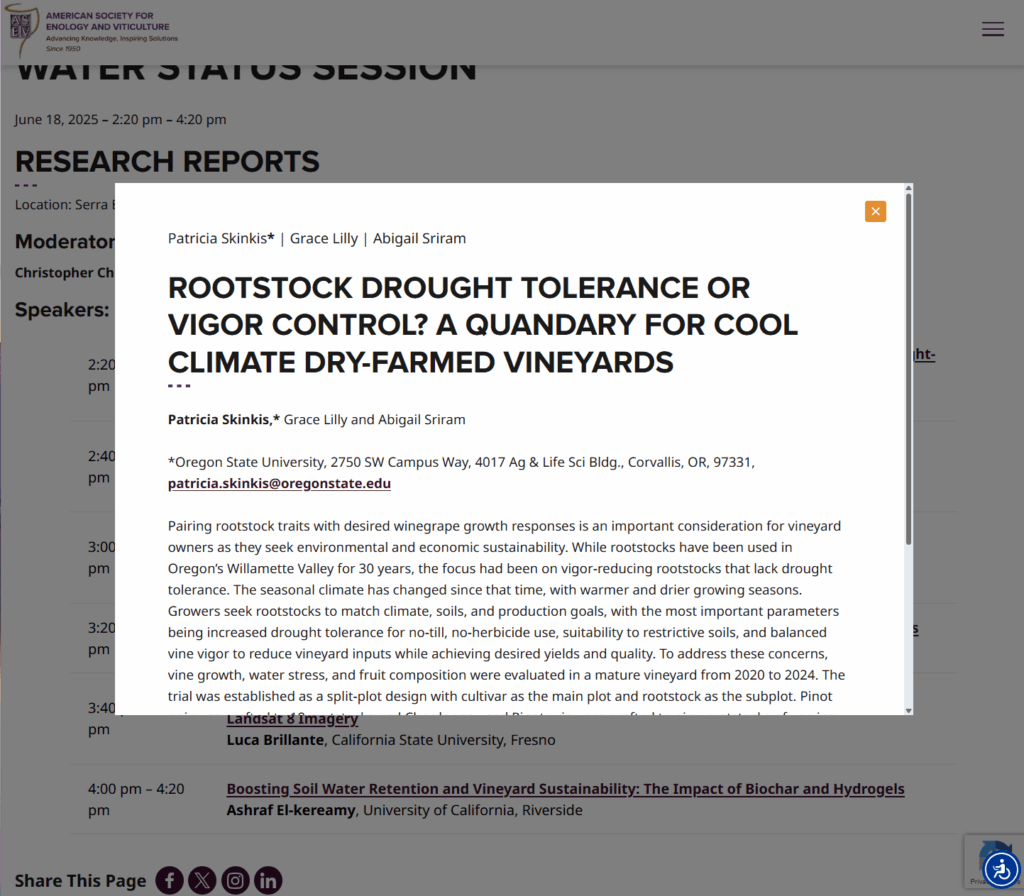Email patricia.skinkis@oregonstate.edu link
This screenshot has width=1024, height=896.
click(280, 483)
